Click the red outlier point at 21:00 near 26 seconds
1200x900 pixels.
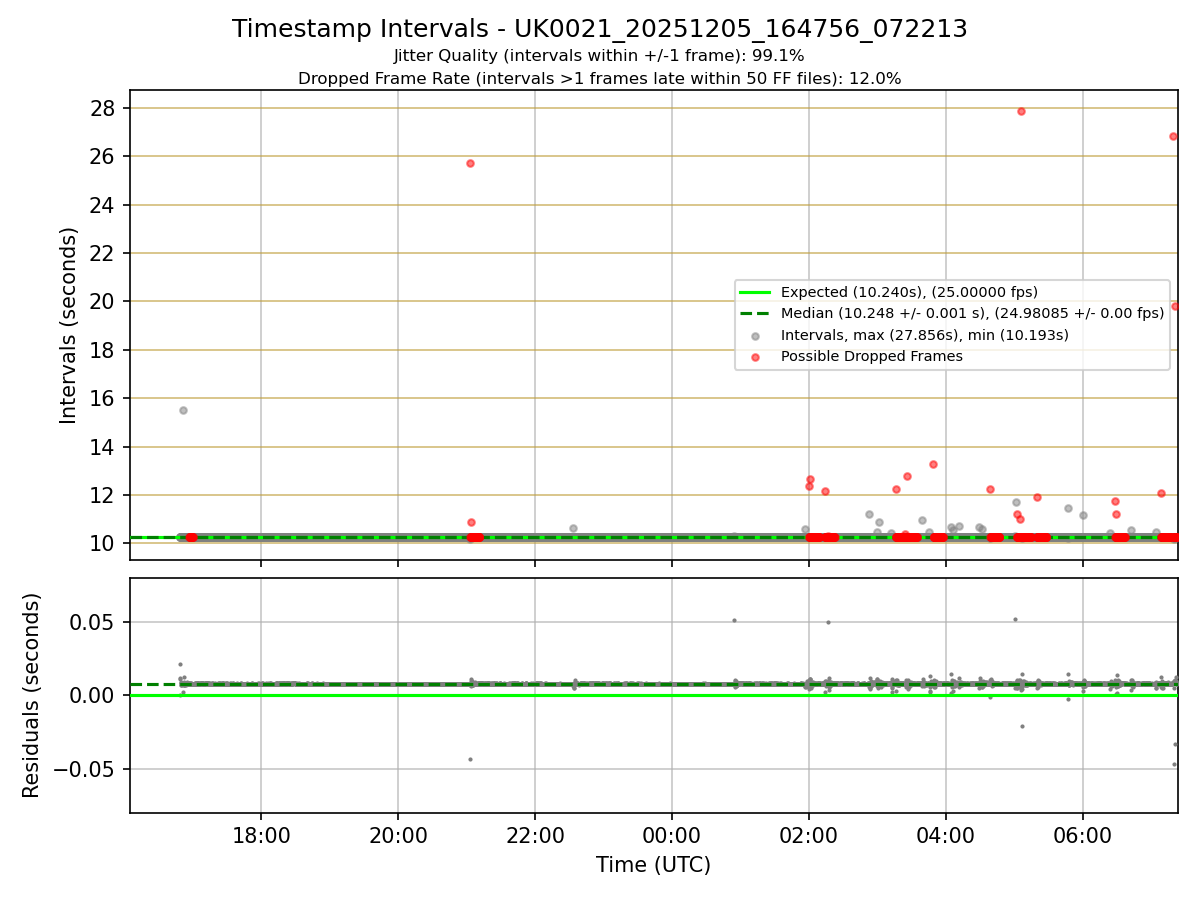pyautogui.click(x=470, y=163)
